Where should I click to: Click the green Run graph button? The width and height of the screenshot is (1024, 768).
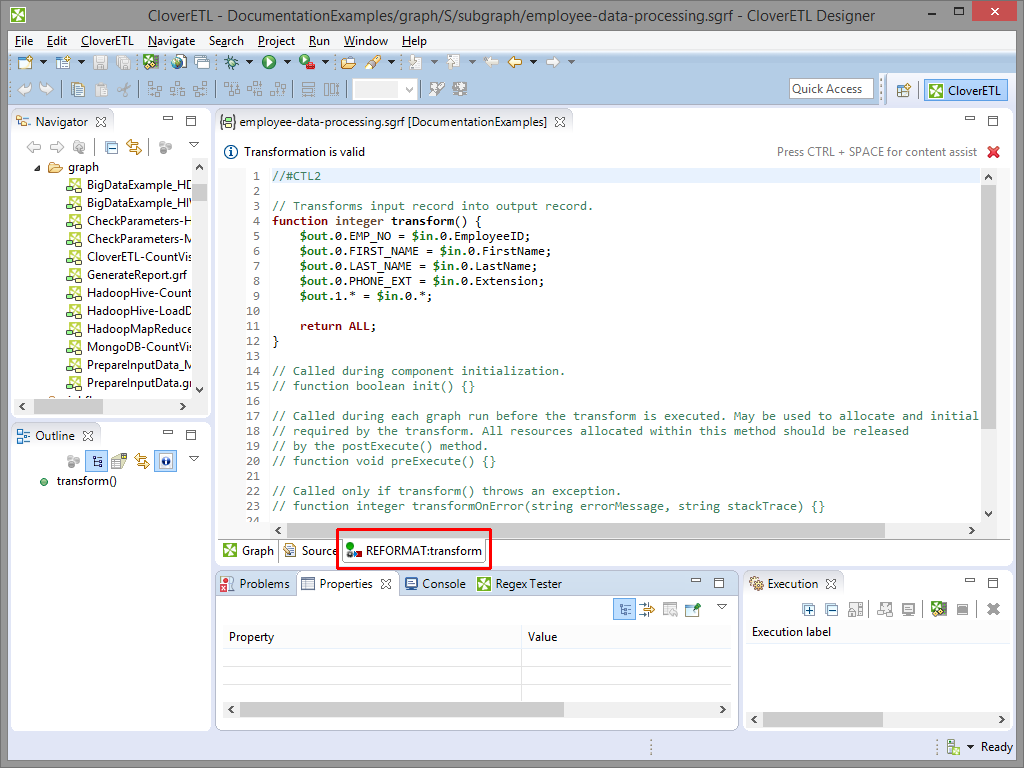pos(269,62)
